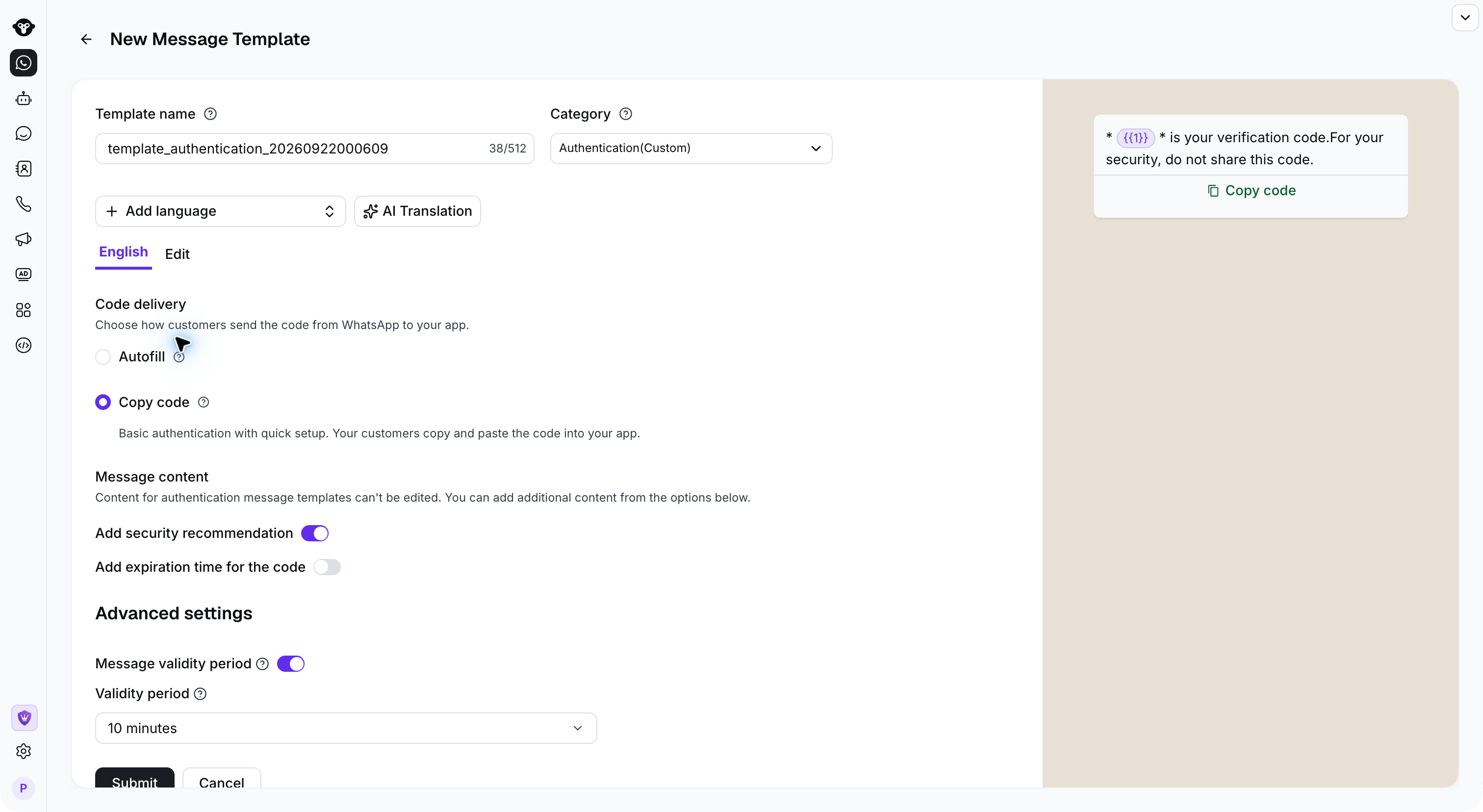Screen dimensions: 1483x812
Task: Click the help icon next to Category
Action: coord(626,114)
